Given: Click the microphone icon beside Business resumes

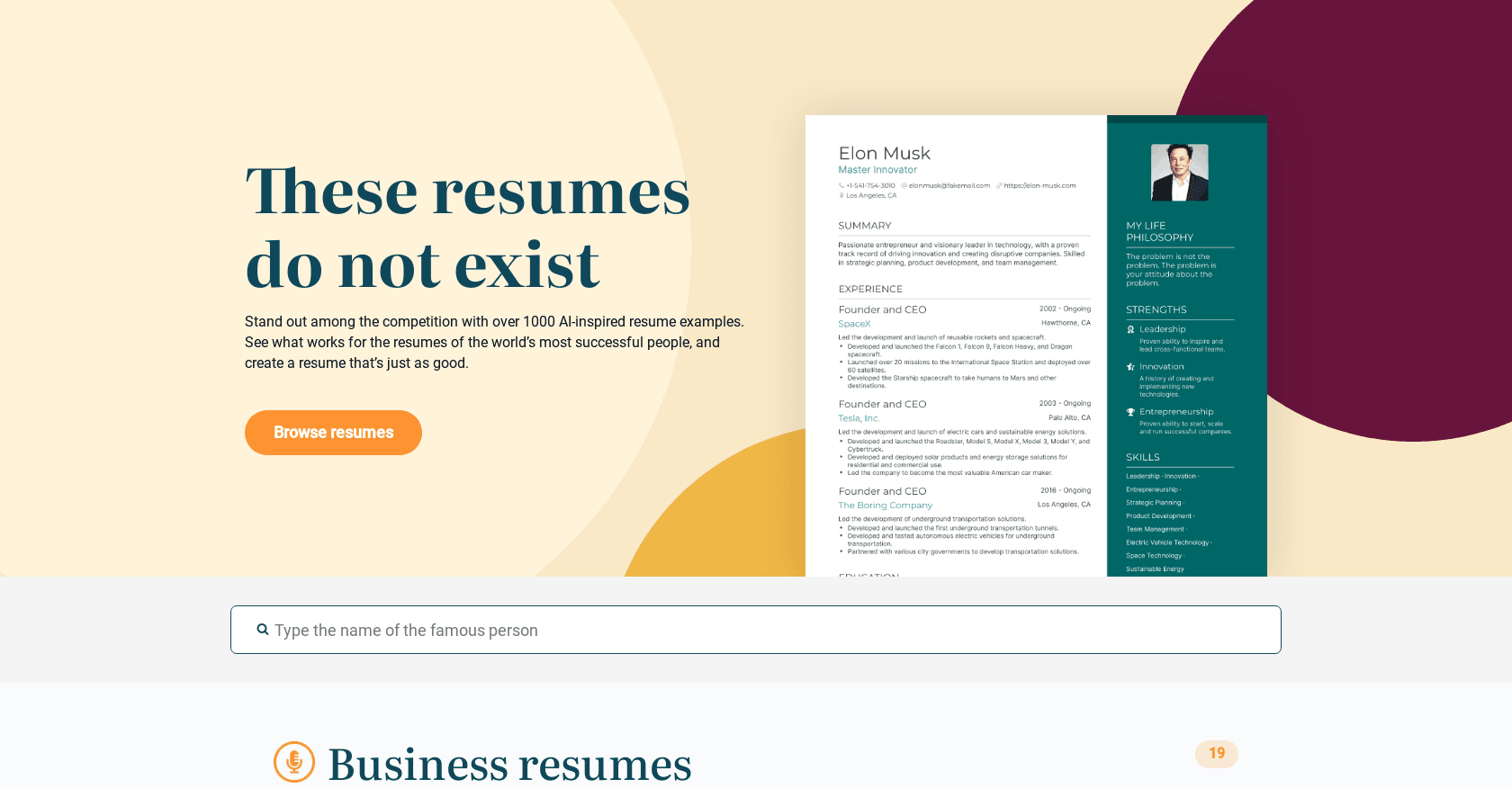Looking at the screenshot, I should tap(294, 762).
